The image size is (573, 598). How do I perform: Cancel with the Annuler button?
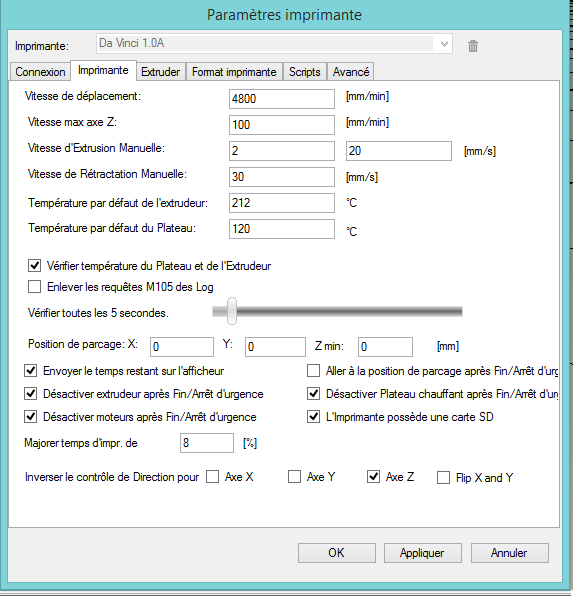click(x=510, y=553)
